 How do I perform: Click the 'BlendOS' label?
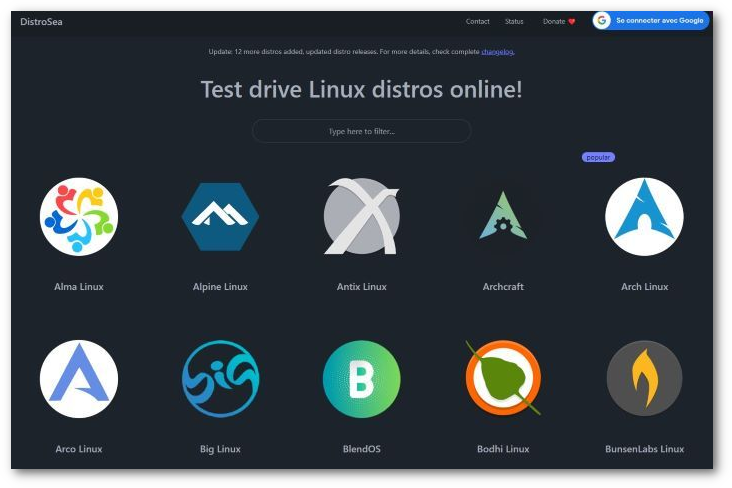pos(362,449)
